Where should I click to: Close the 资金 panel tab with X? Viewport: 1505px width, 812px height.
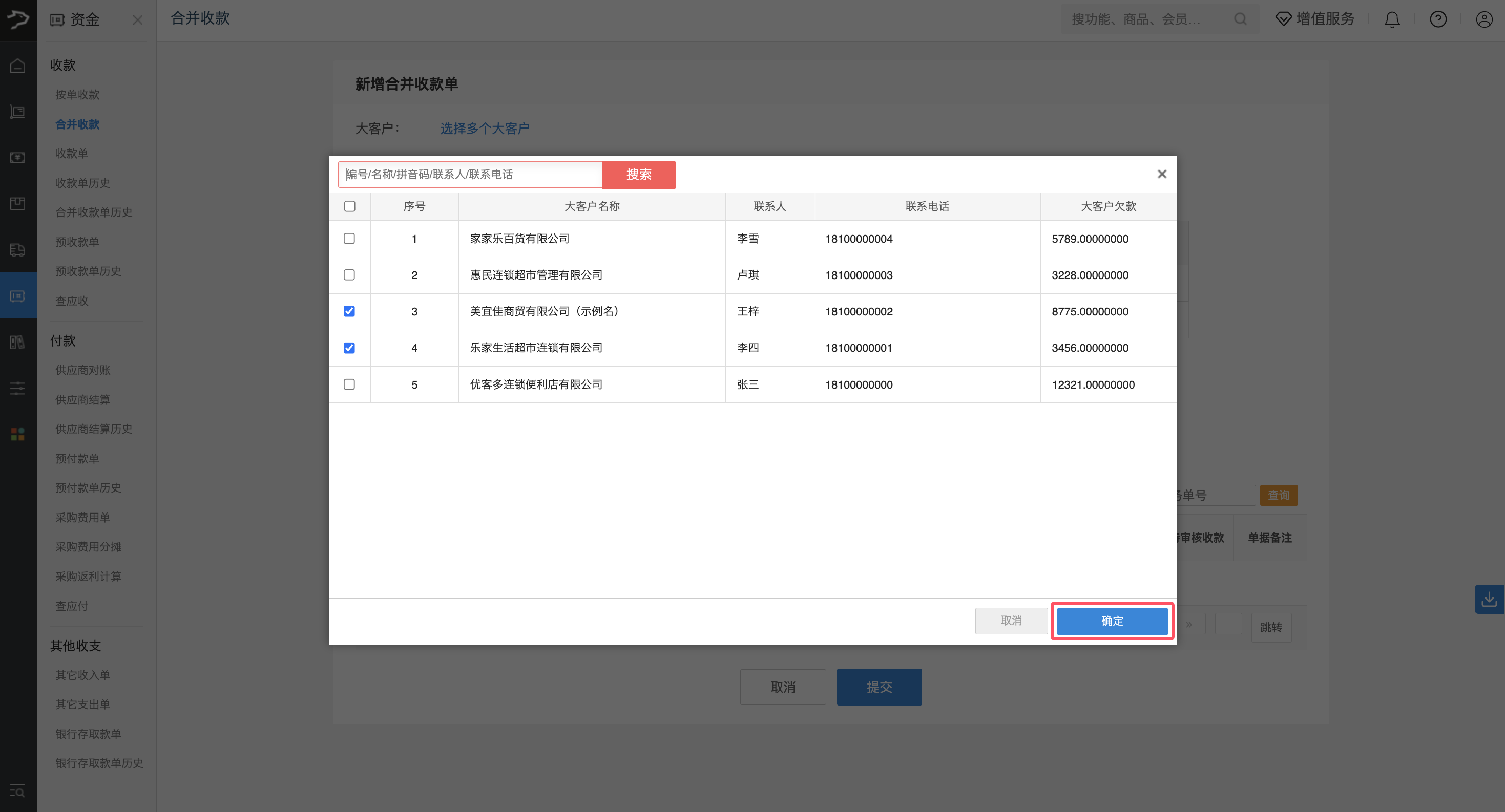pyautogui.click(x=138, y=20)
